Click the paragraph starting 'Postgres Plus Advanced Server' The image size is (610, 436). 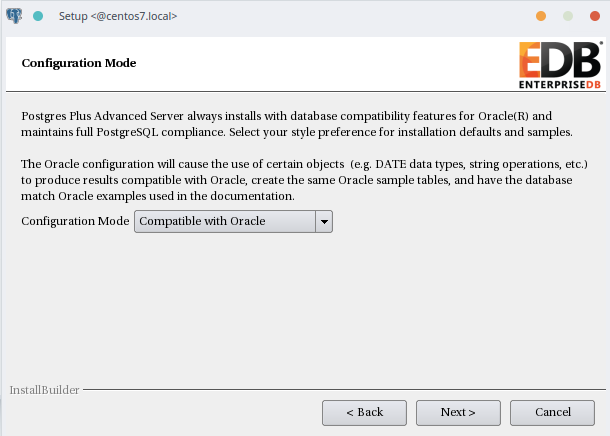coord(297,124)
